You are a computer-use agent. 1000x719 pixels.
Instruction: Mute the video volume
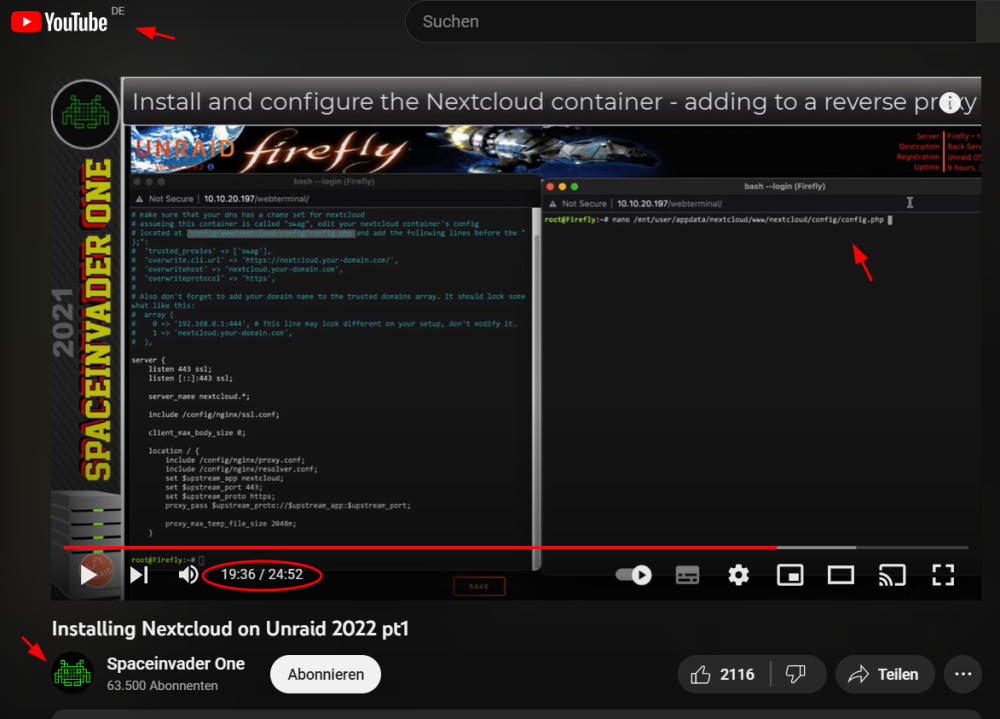pos(188,575)
